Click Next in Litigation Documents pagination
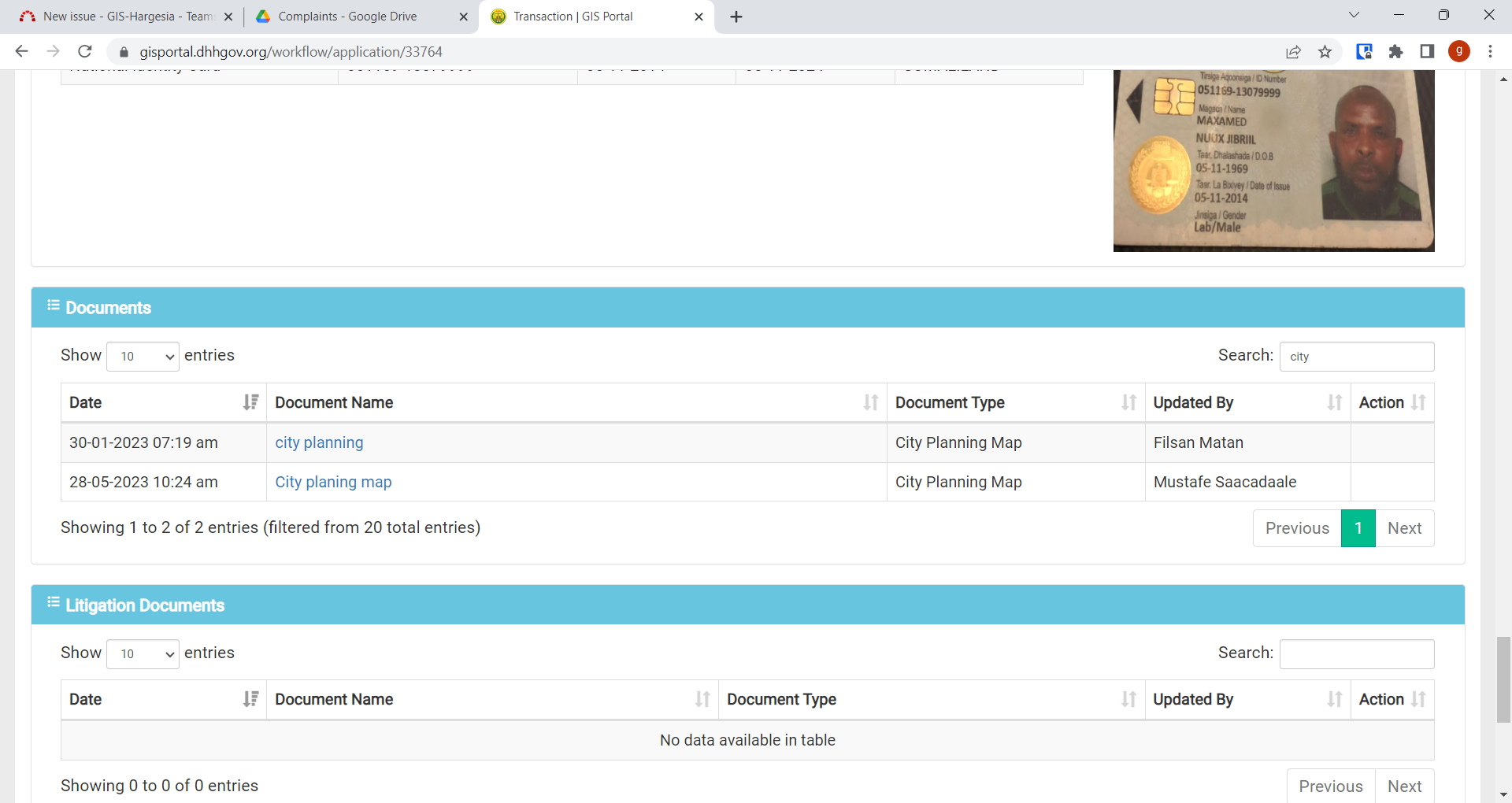This screenshot has width=1512, height=803. tap(1405, 786)
